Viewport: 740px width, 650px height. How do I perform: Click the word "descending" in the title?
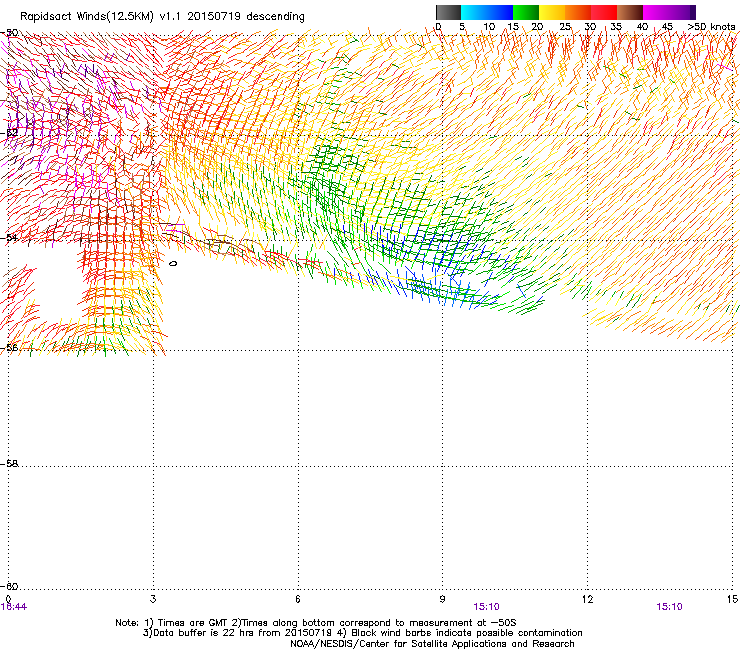pos(275,17)
